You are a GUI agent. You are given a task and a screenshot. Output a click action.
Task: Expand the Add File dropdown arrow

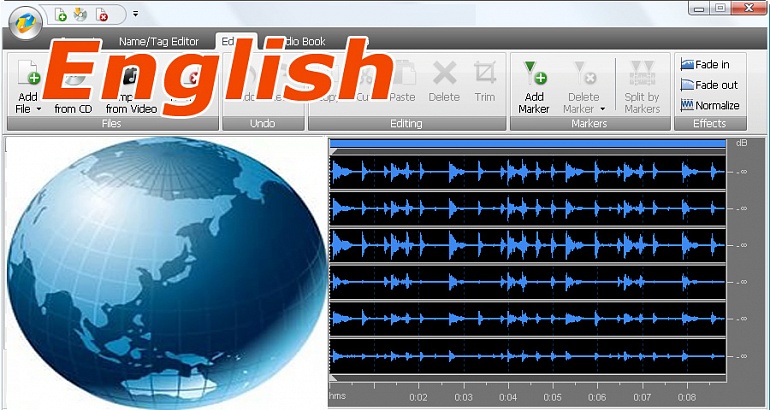[x=39, y=109]
